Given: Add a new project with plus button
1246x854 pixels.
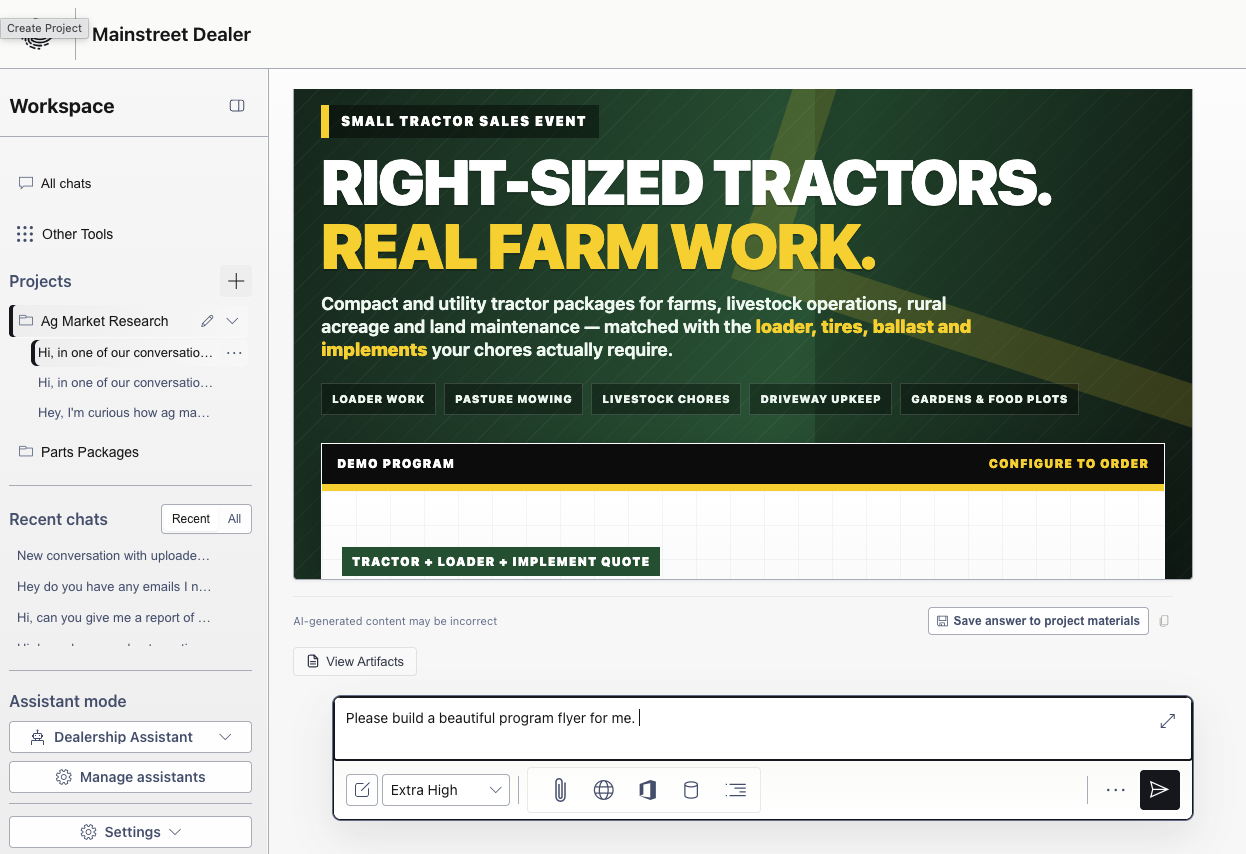Looking at the screenshot, I should click(236, 281).
